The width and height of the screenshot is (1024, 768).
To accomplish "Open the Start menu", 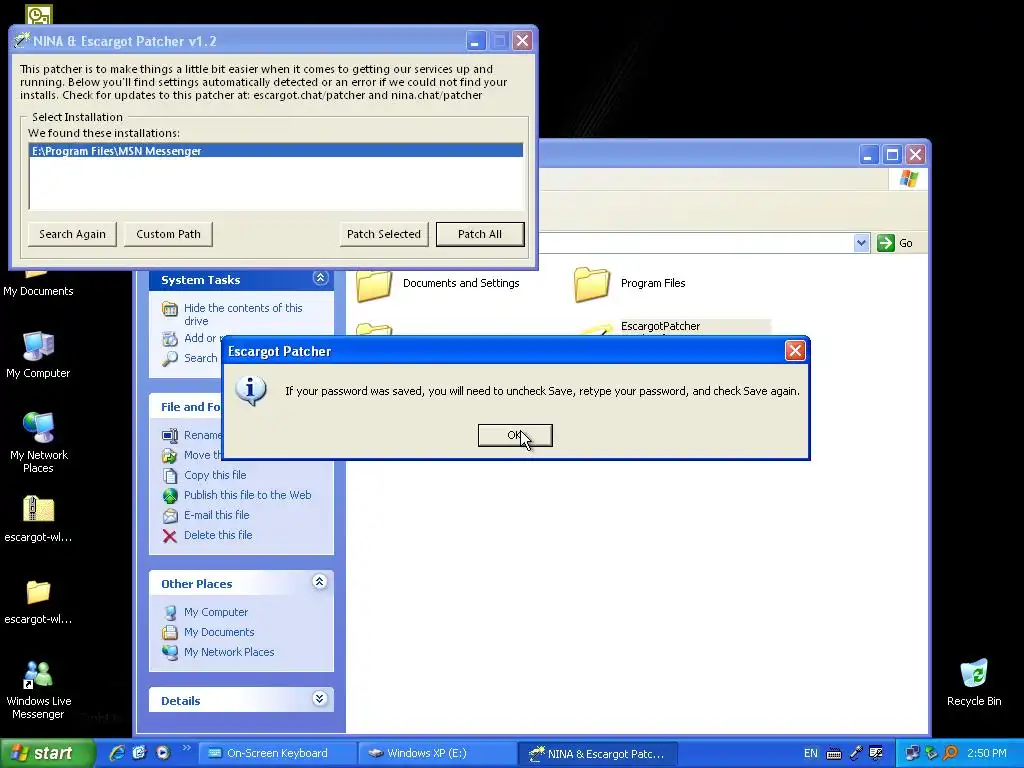I will 46,754.
